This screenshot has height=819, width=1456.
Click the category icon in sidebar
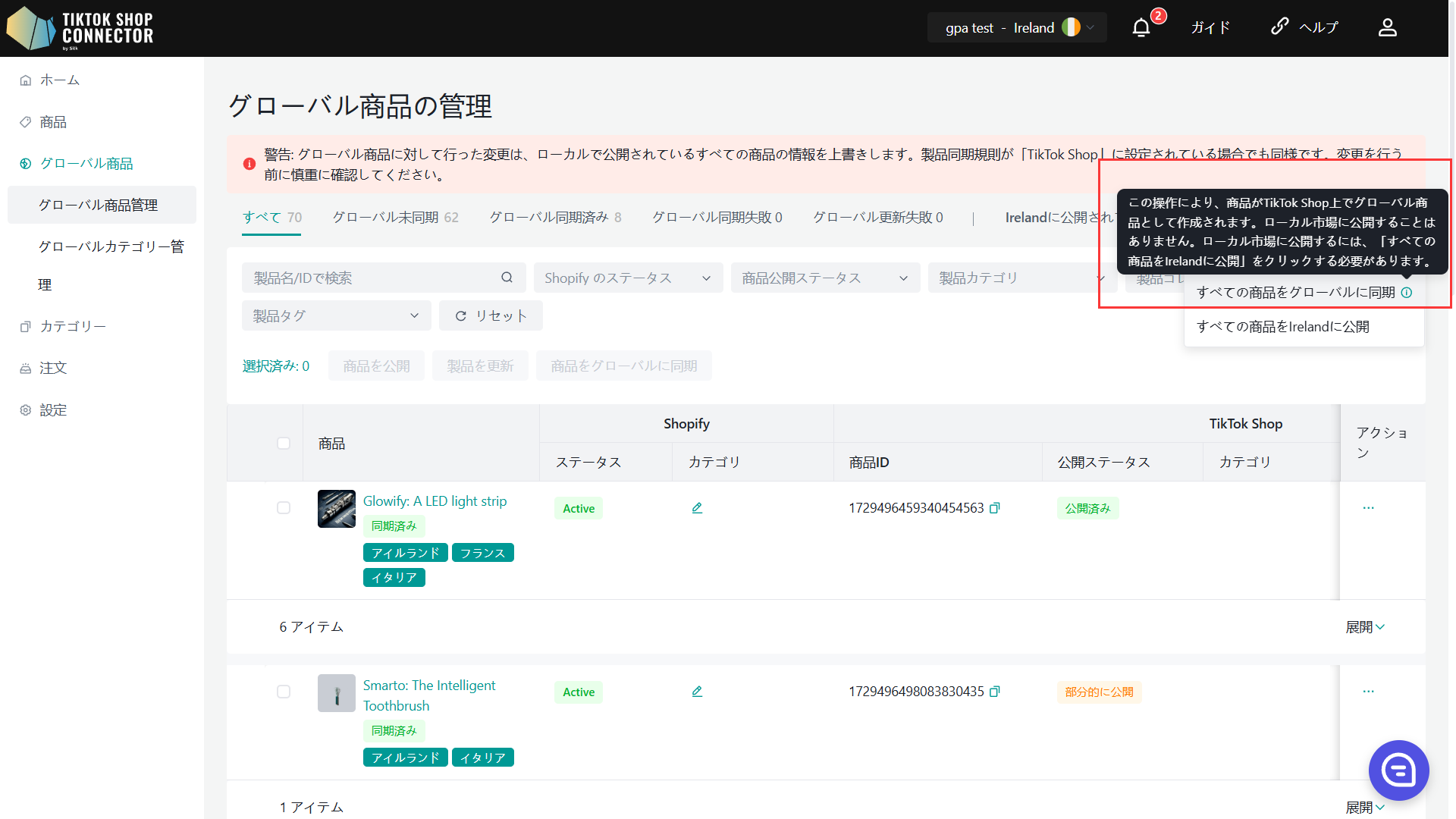tap(26, 327)
